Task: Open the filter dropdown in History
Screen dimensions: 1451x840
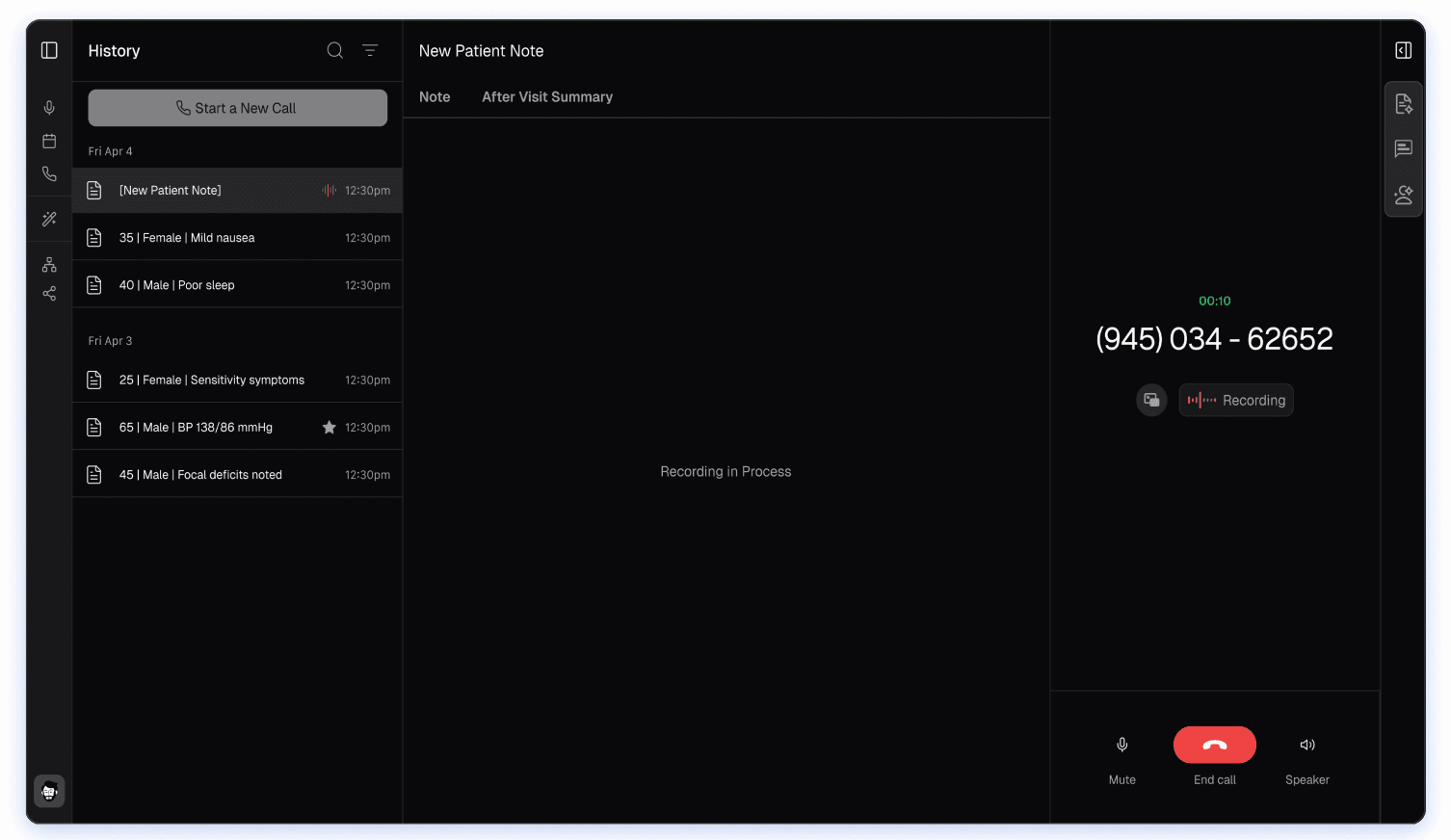Action: [370, 50]
